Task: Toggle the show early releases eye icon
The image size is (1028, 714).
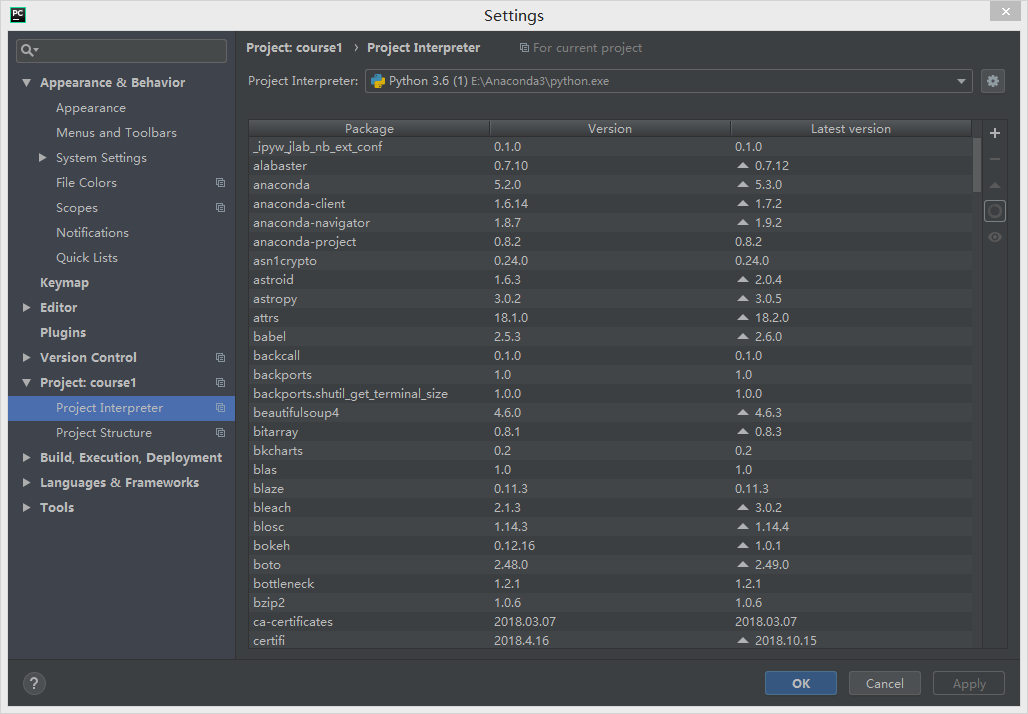Action: coord(995,237)
